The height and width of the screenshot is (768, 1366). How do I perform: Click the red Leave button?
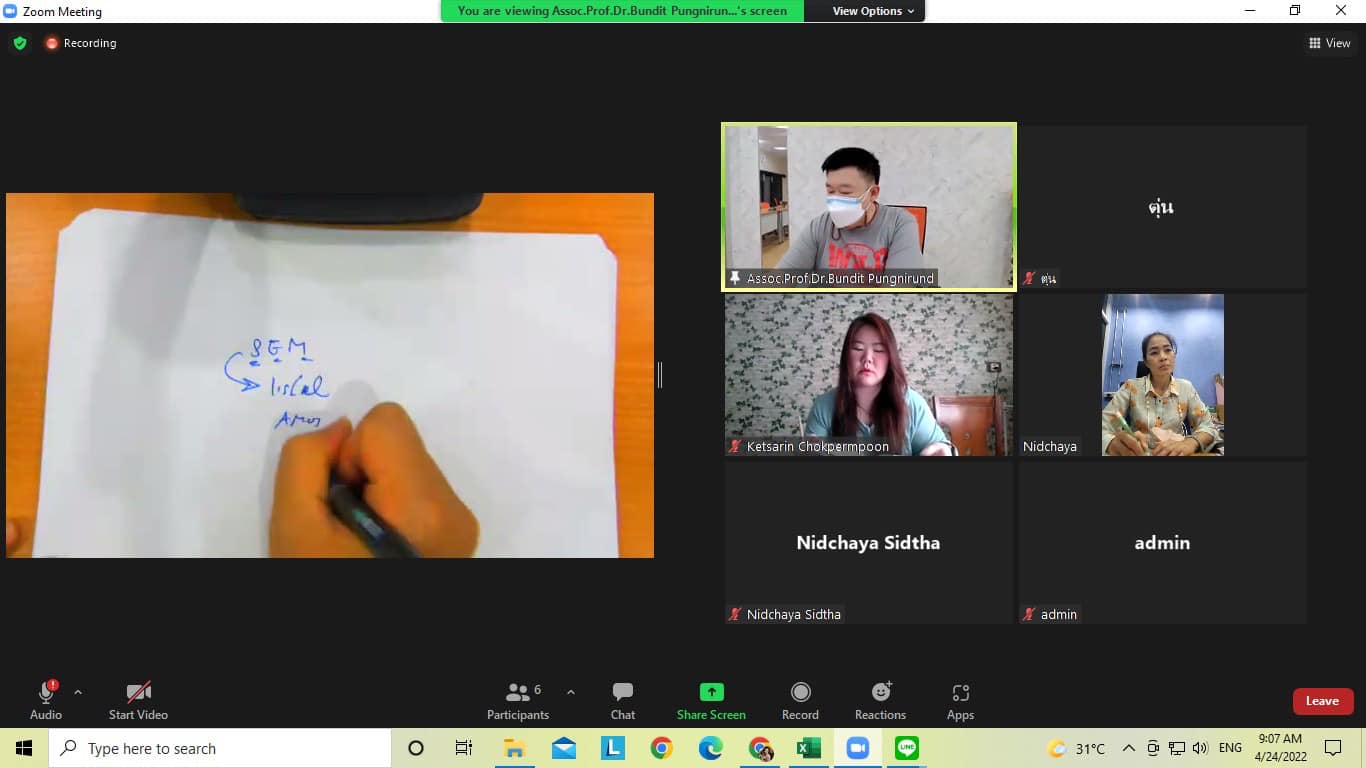coord(1322,701)
